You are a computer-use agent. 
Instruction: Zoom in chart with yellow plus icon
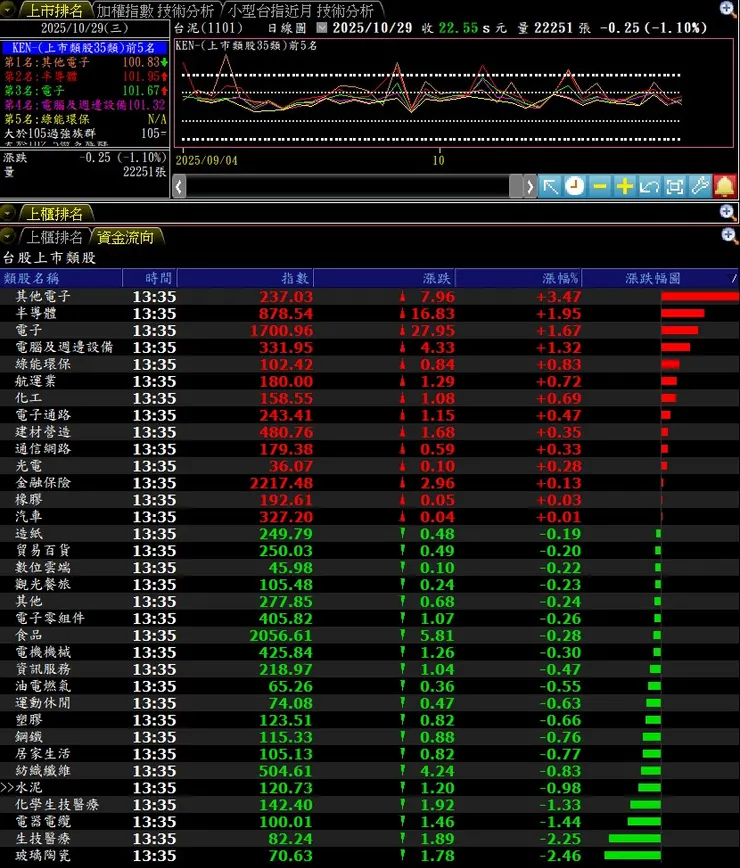tap(624, 187)
